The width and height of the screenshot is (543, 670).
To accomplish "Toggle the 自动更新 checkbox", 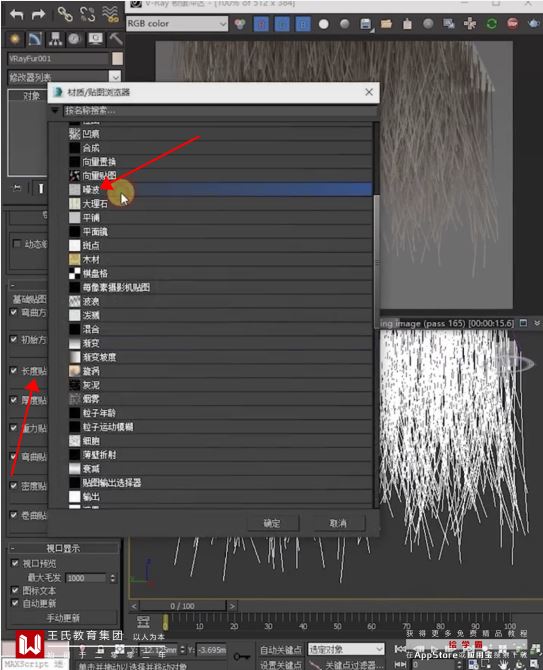I will pyautogui.click(x=15, y=603).
